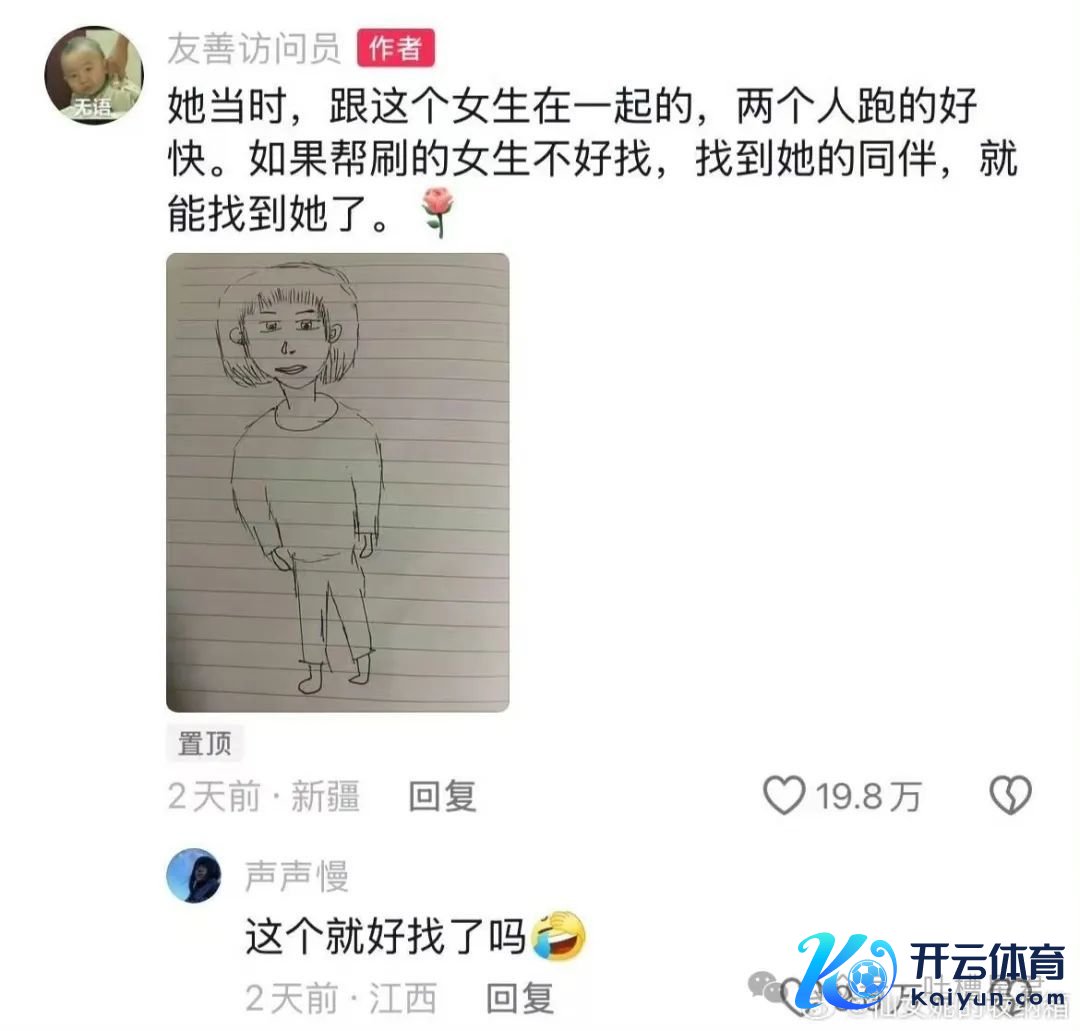Open the kaiyun.com watermark link

pyautogui.click(x=988, y=997)
